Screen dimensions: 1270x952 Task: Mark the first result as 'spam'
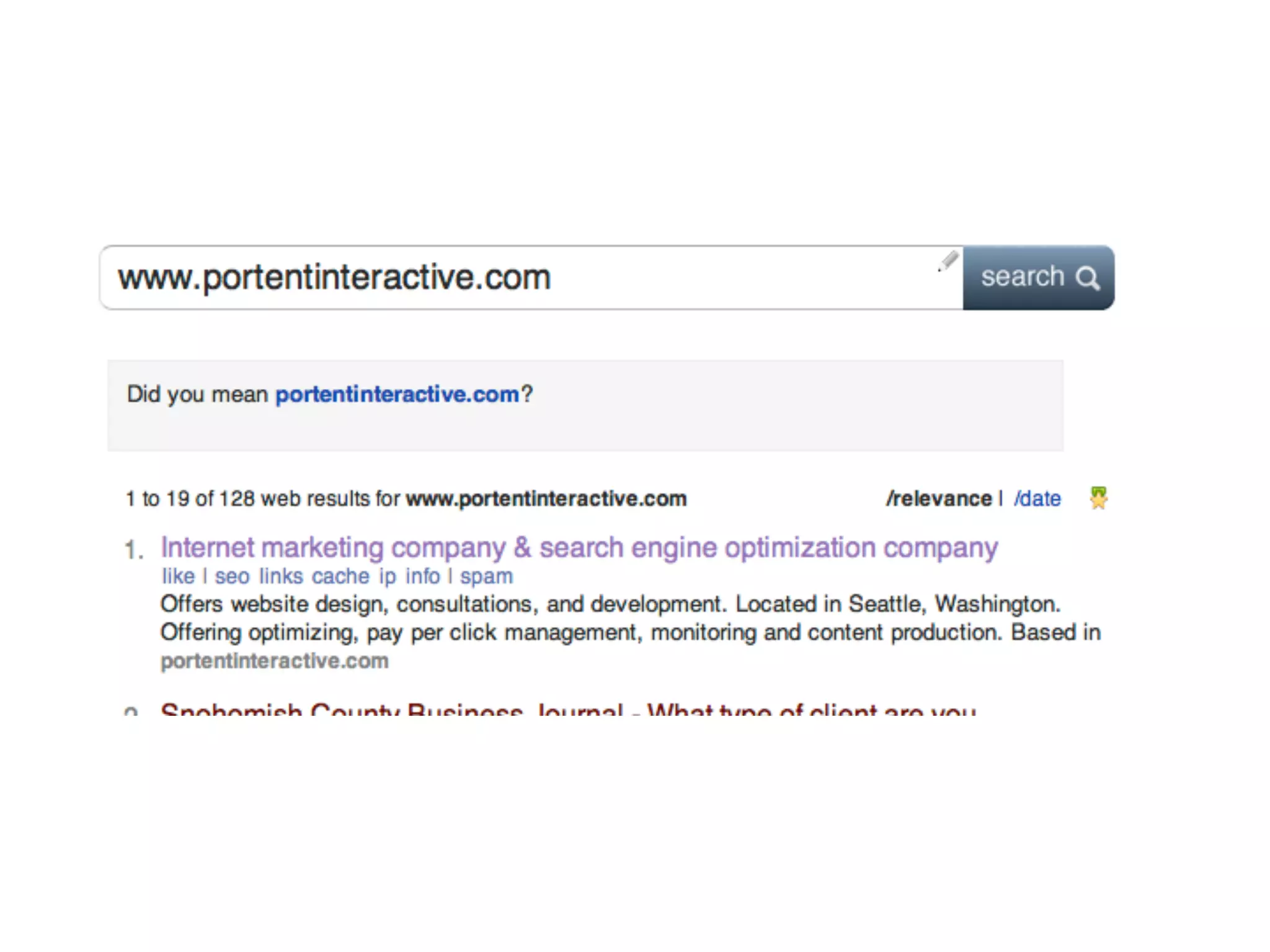(x=486, y=577)
